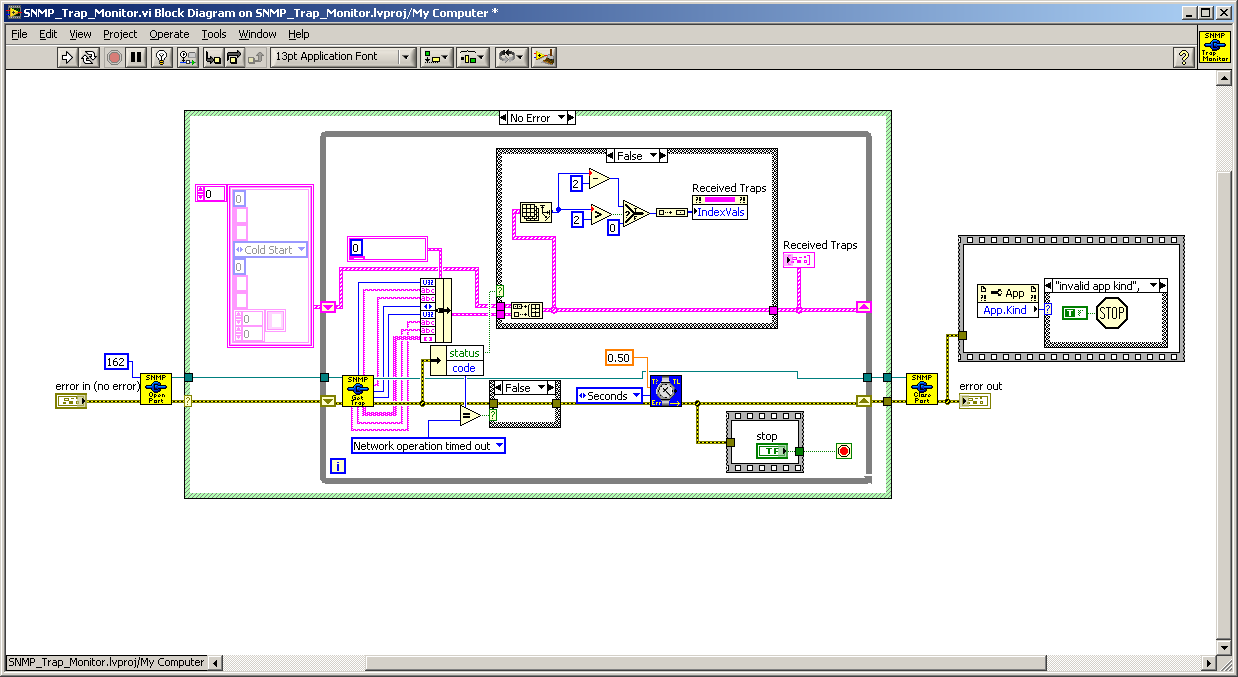The height and width of the screenshot is (677, 1238).
Task: Select the Bundle cluster node
Action: 436,310
